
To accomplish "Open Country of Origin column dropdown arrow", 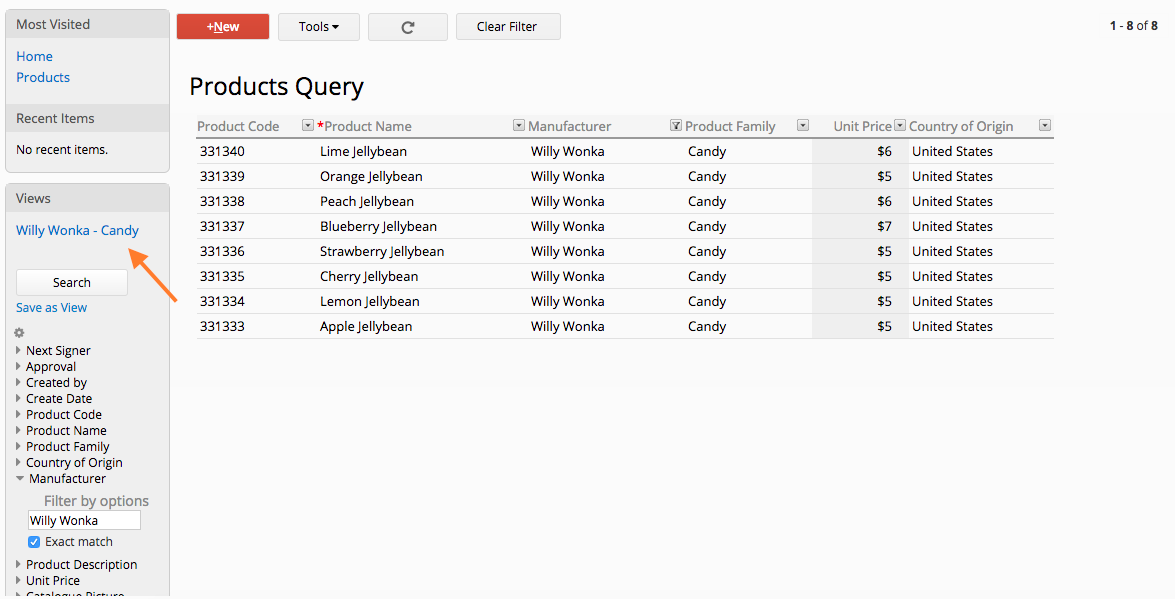I will point(1045,125).
